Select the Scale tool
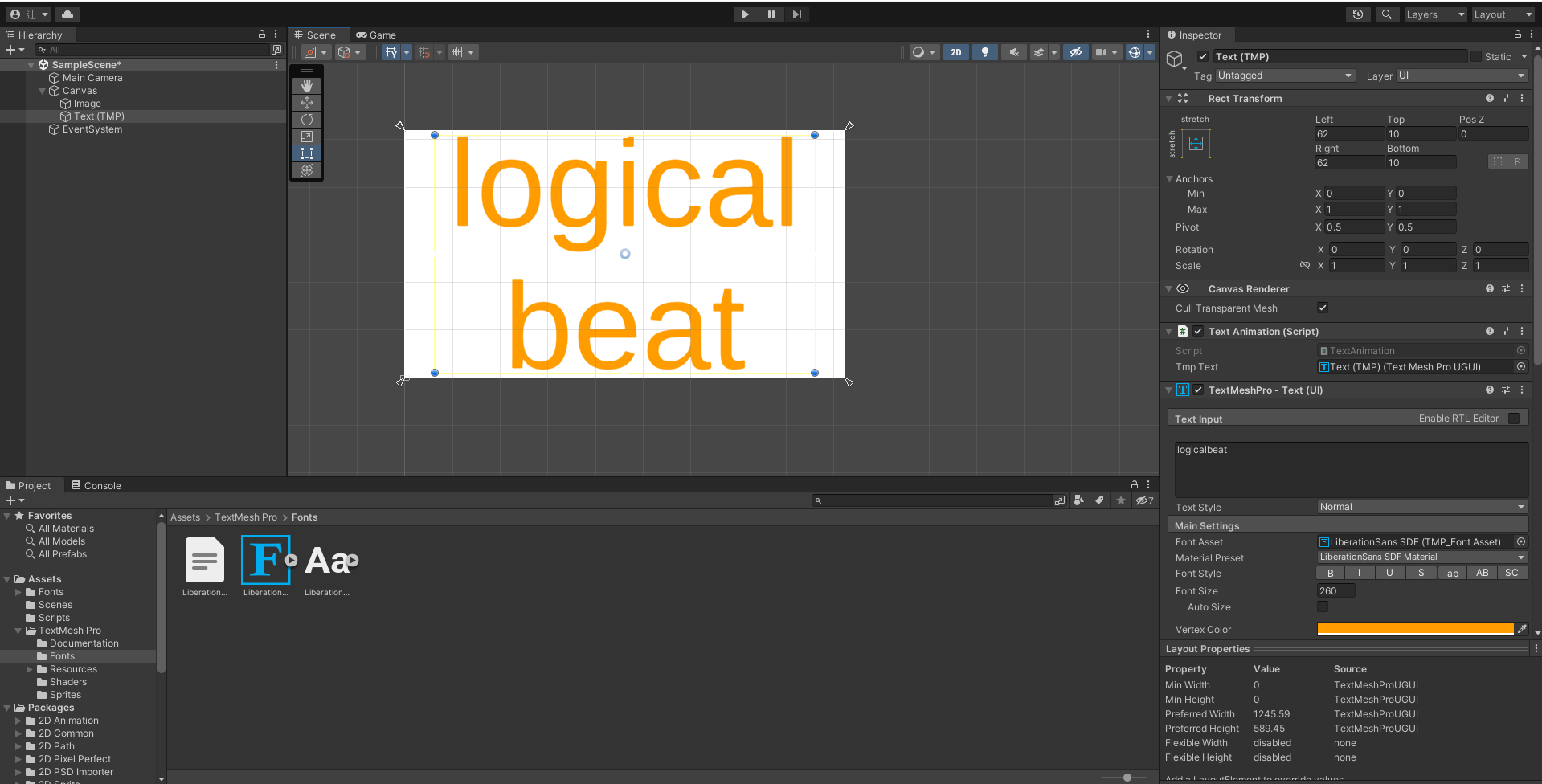The image size is (1542, 784). (x=306, y=137)
